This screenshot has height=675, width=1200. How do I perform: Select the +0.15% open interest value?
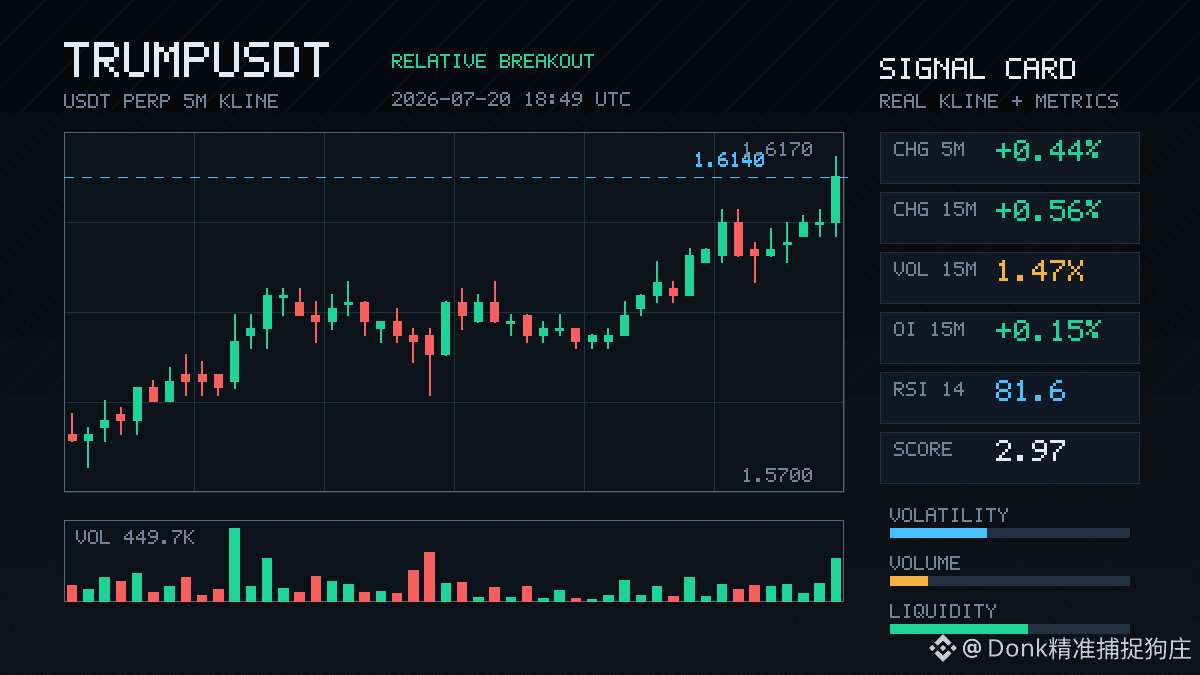1047,330
